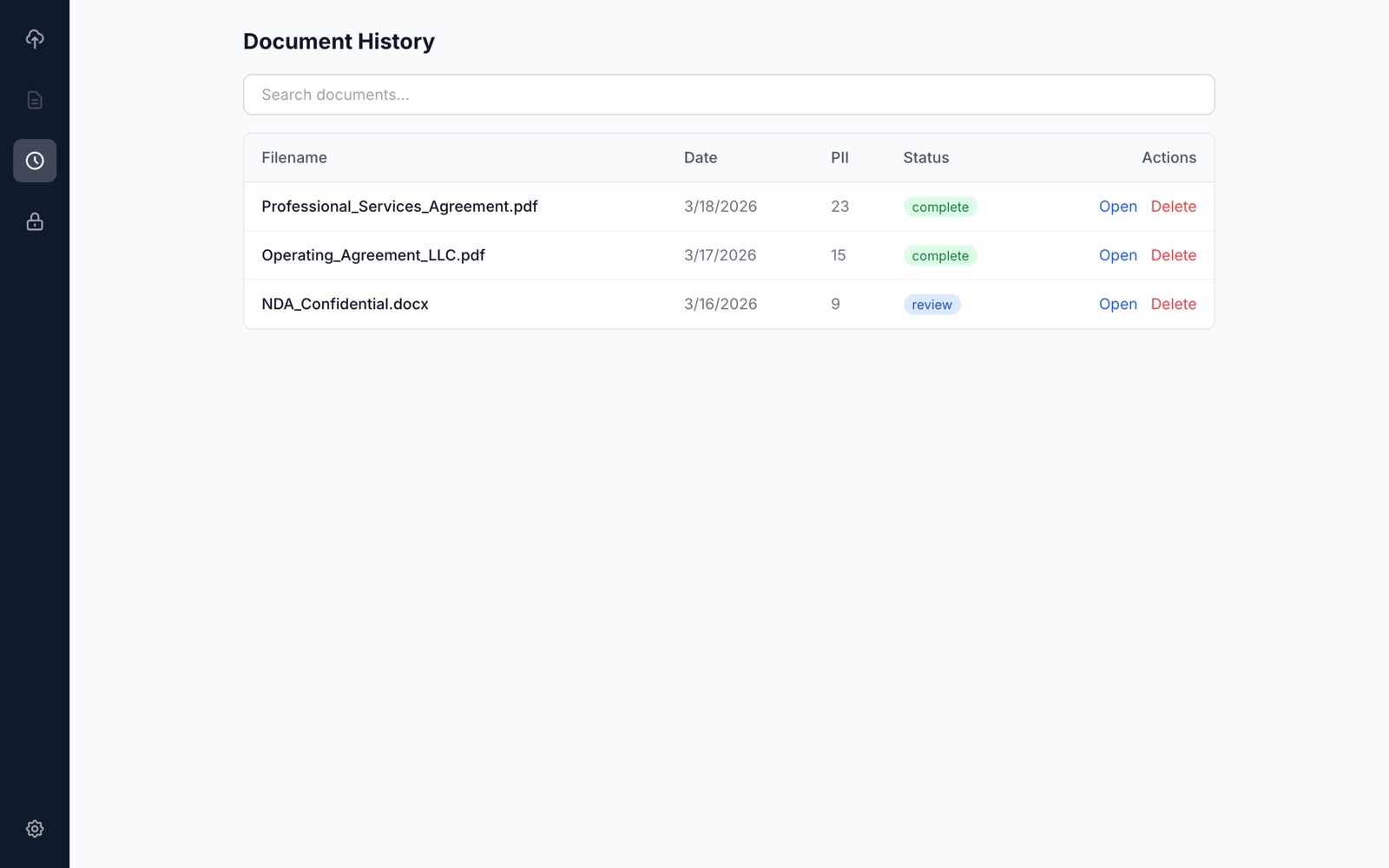Delete Operating_Agreement_LLC.pdf
Screen dimensions: 1389x868
(1173, 255)
